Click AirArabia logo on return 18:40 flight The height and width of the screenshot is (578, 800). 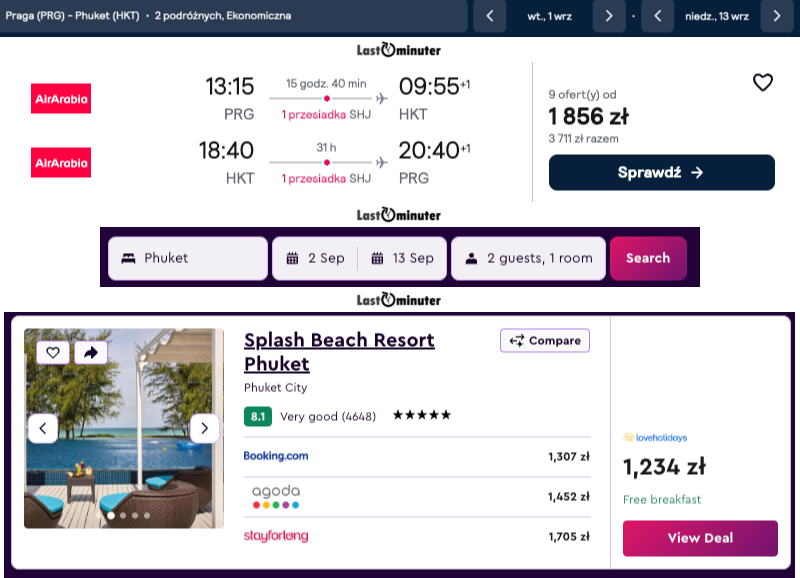click(61, 162)
